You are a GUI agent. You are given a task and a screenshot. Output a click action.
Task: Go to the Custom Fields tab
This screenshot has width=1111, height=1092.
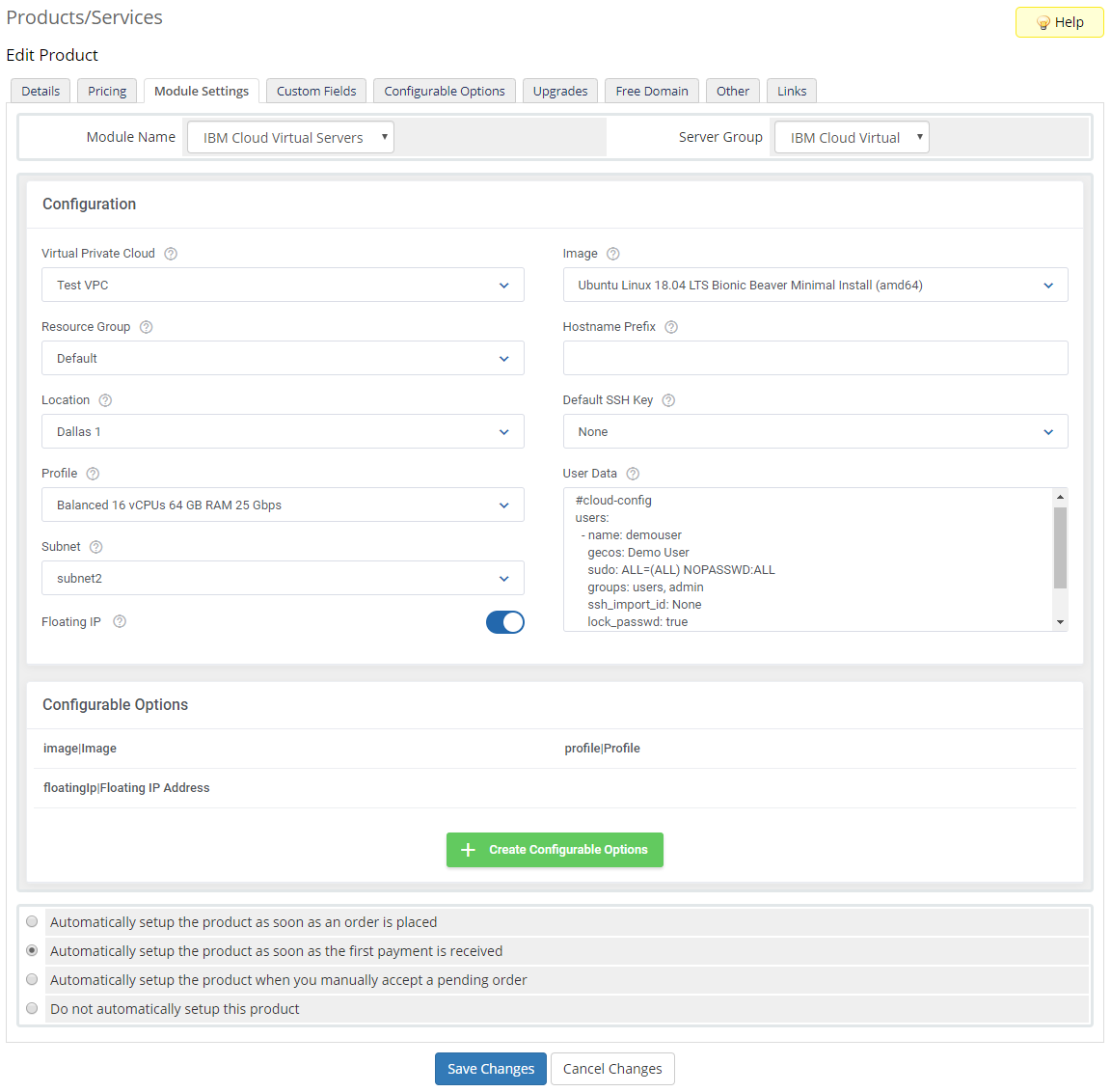pyautogui.click(x=316, y=91)
